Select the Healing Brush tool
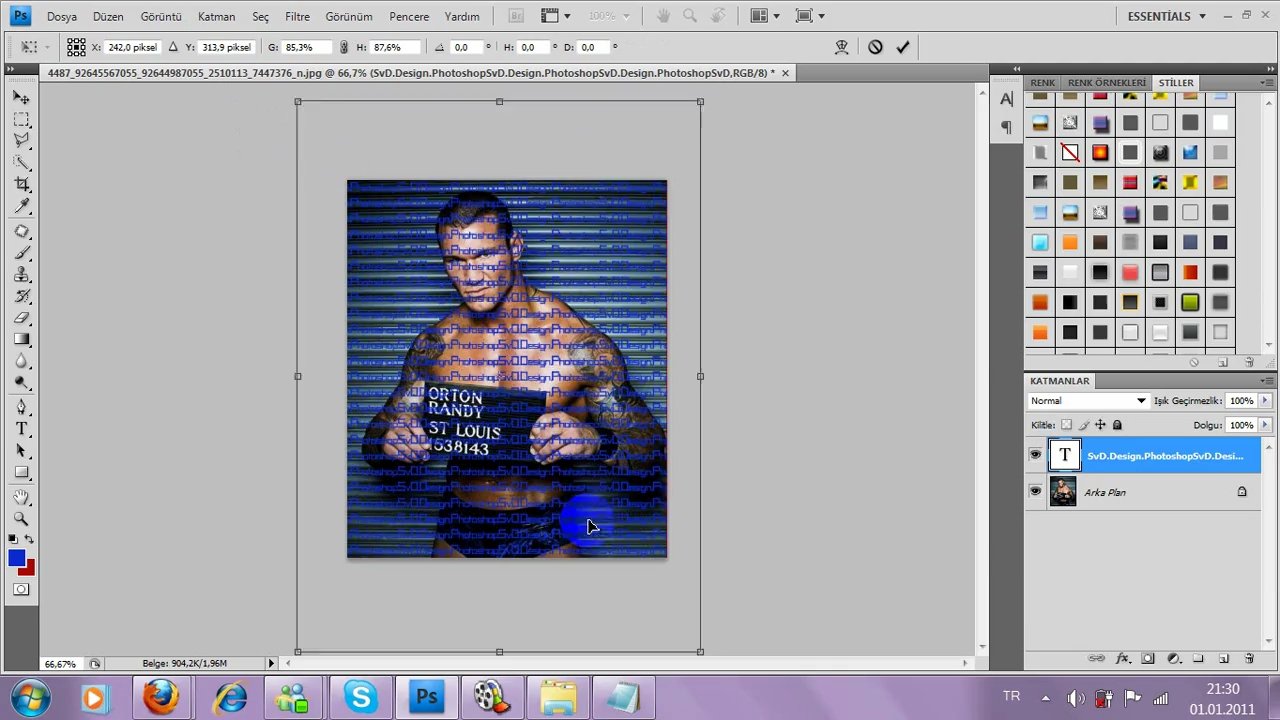 point(21,231)
